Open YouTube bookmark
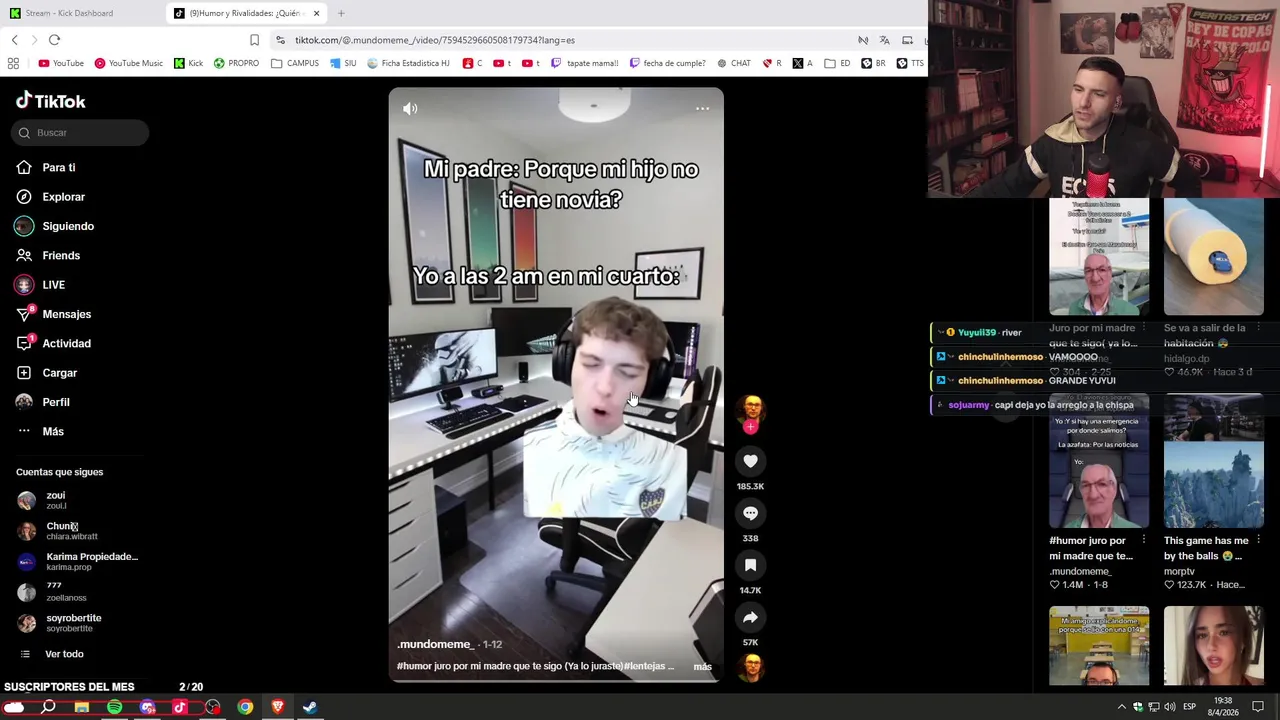1280x720 pixels. 60,63
